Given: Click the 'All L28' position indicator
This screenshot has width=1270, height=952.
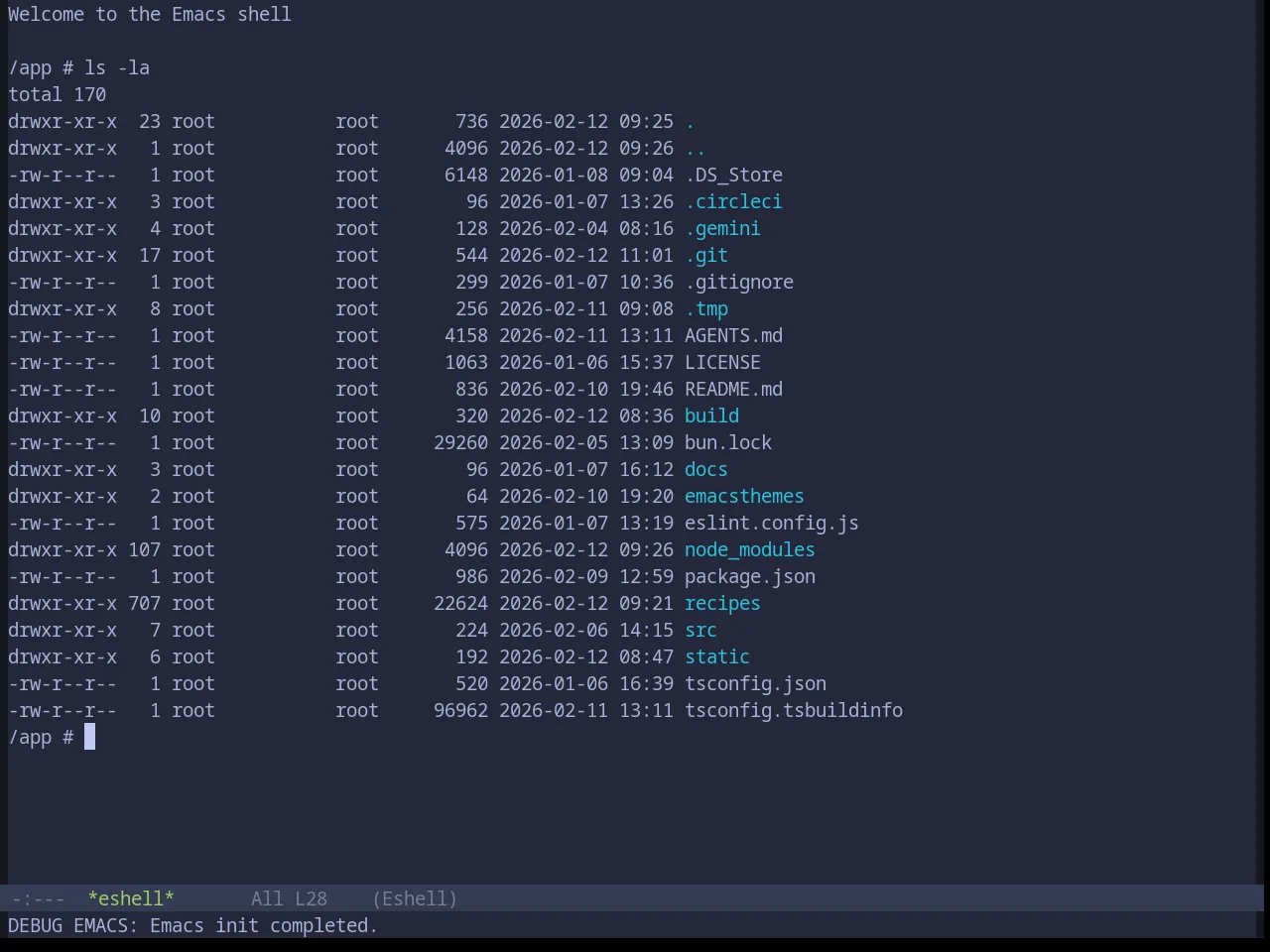Looking at the screenshot, I should [x=289, y=898].
